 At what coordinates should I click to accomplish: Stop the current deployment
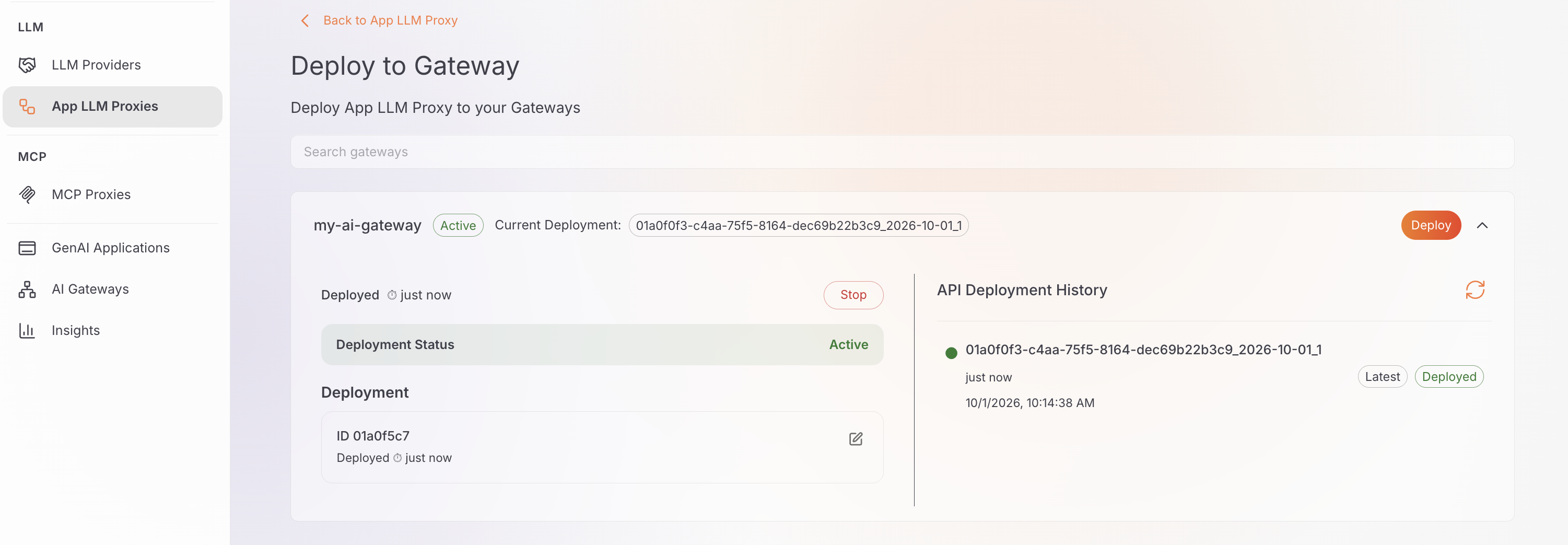point(853,295)
